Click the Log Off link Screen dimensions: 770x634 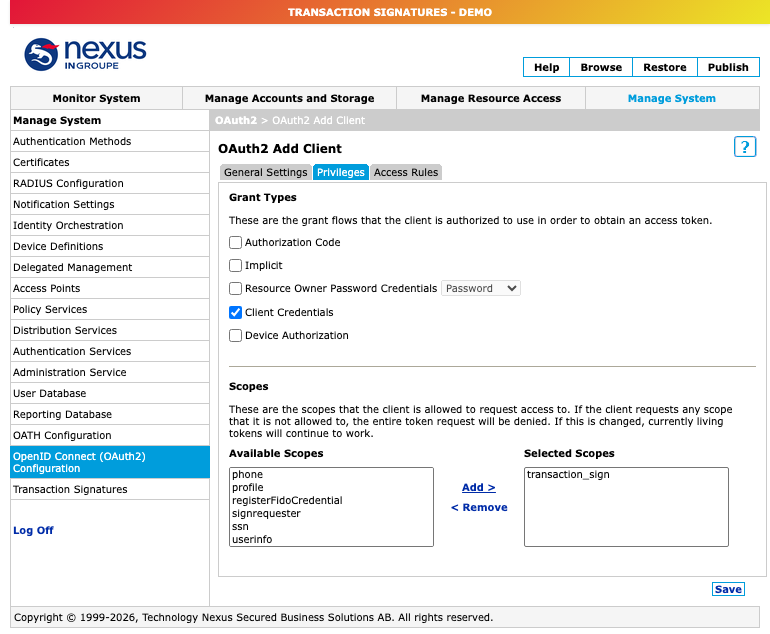33,530
